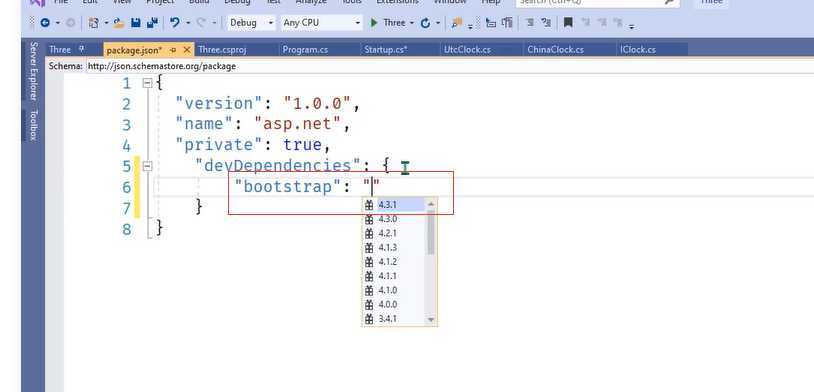
Task: Collapse the devDependencies block at line 5
Action: pyautogui.click(x=147, y=166)
